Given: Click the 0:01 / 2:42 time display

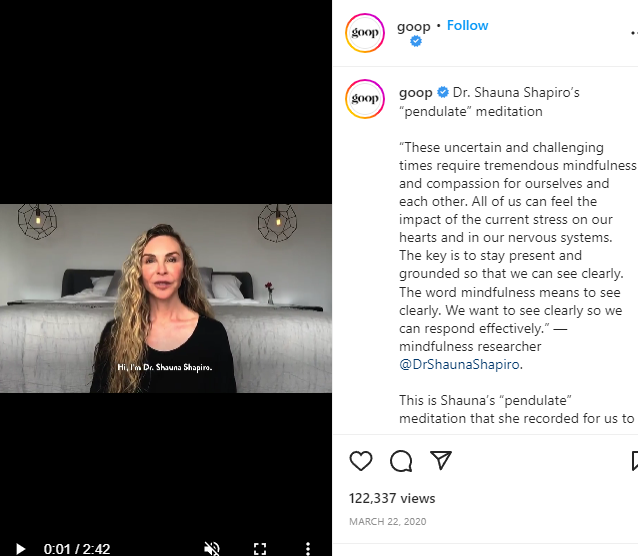Looking at the screenshot, I should [76, 549].
